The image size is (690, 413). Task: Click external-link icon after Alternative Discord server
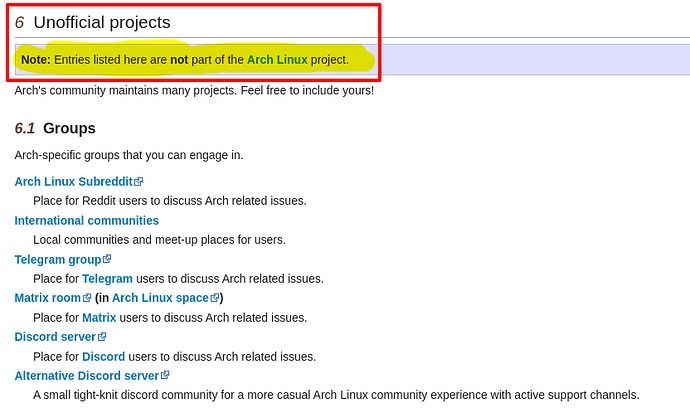[x=165, y=375]
